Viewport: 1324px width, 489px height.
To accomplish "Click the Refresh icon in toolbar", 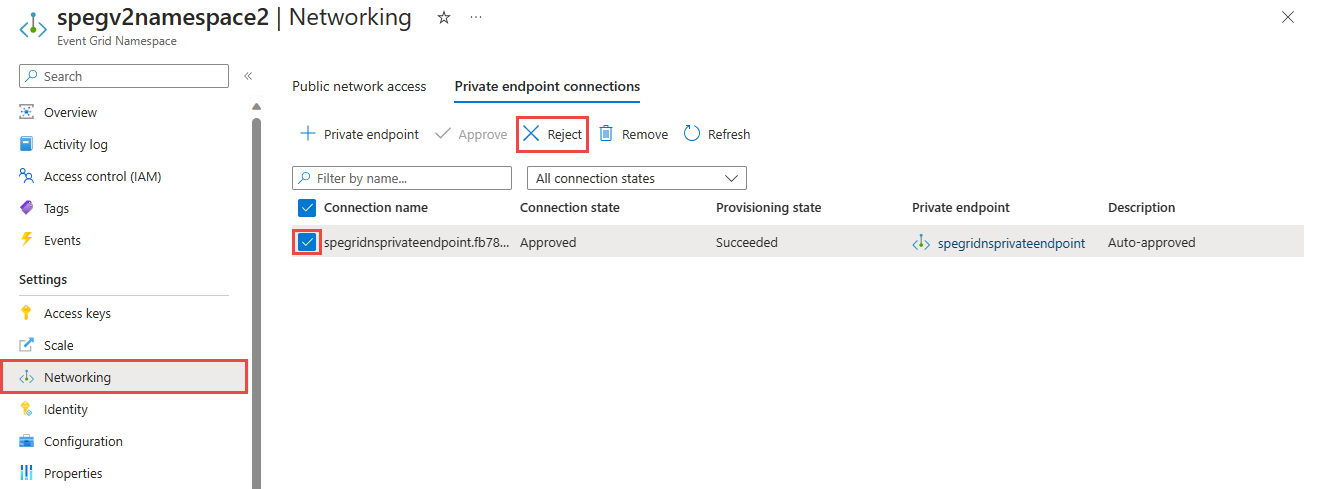I will pos(692,134).
